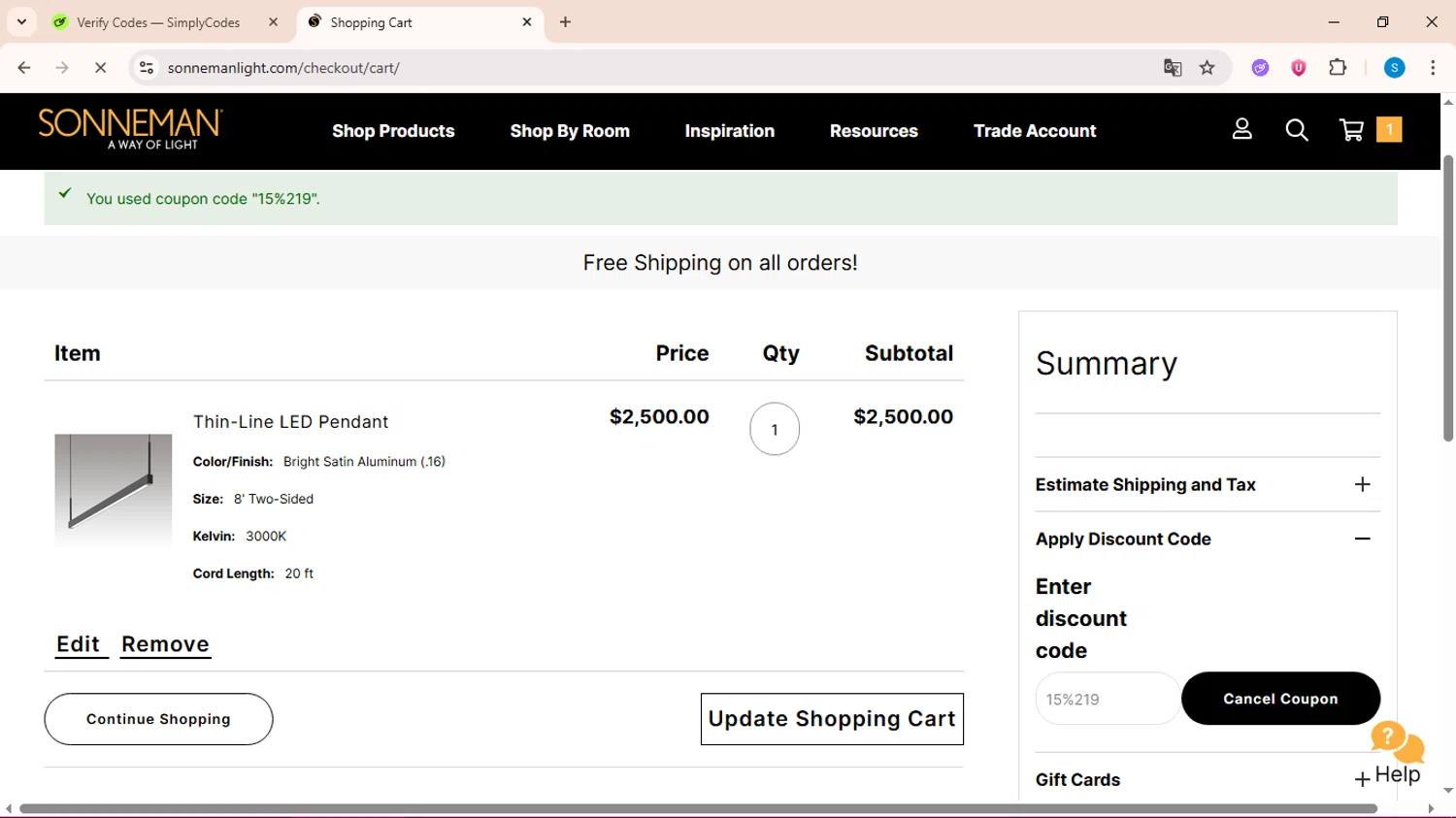Click the browser address bar URL
Image resolution: width=1456 pixels, height=818 pixels.
[283, 68]
